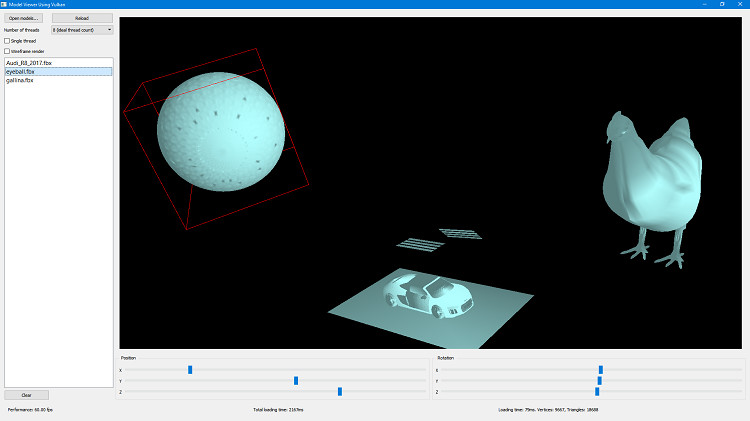Click the Rotation Z slider handle
750x421 pixels.
coord(597,392)
